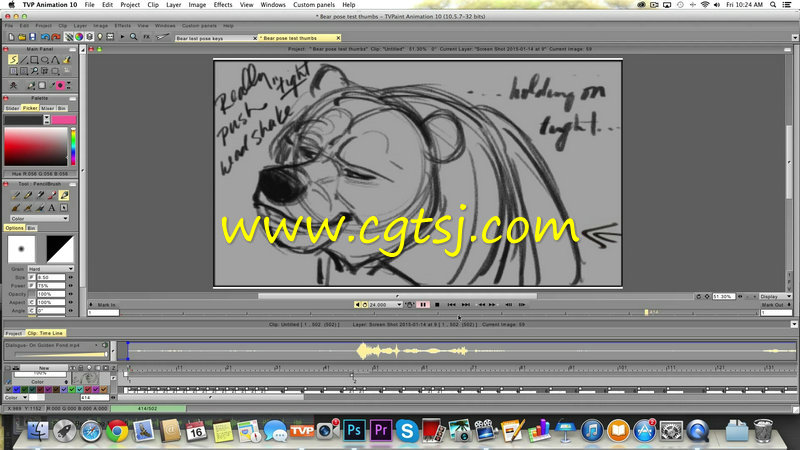Click the search magnifier in top toolbar
The height and width of the screenshot is (450, 800).
pyautogui.click(x=134, y=37)
